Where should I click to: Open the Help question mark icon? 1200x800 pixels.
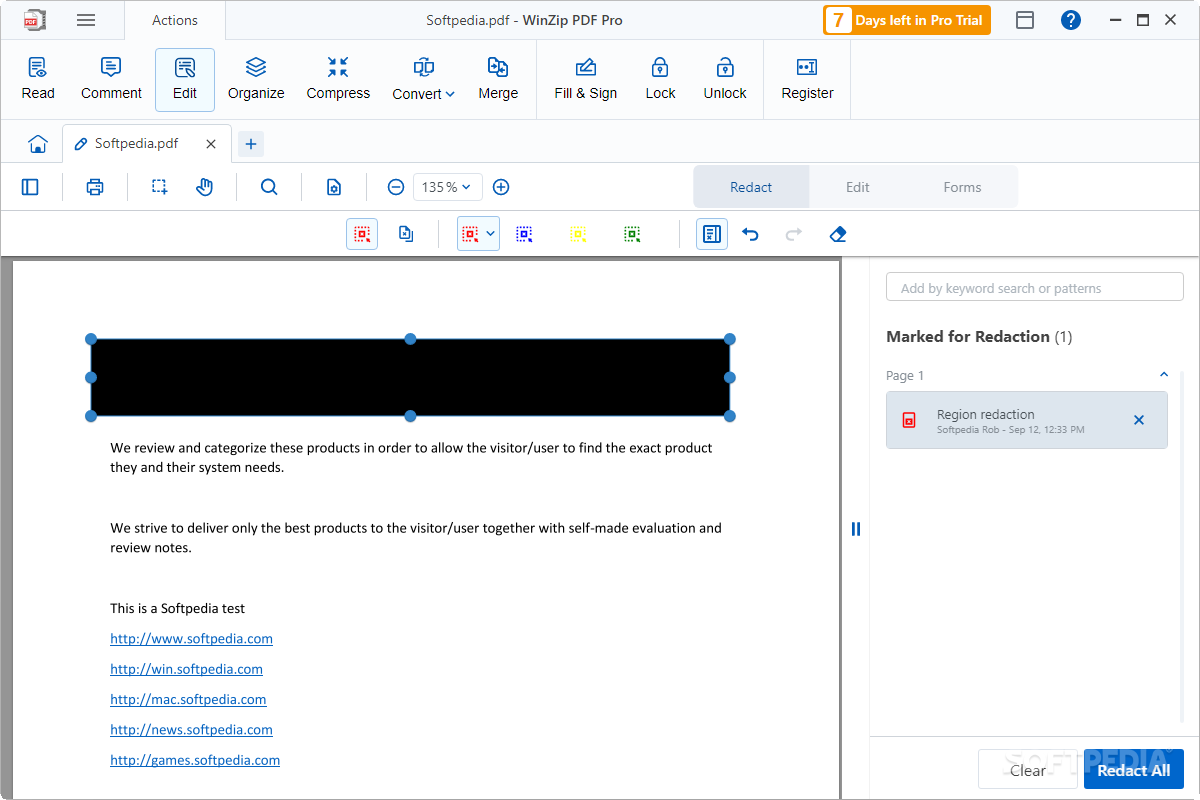tap(1071, 20)
